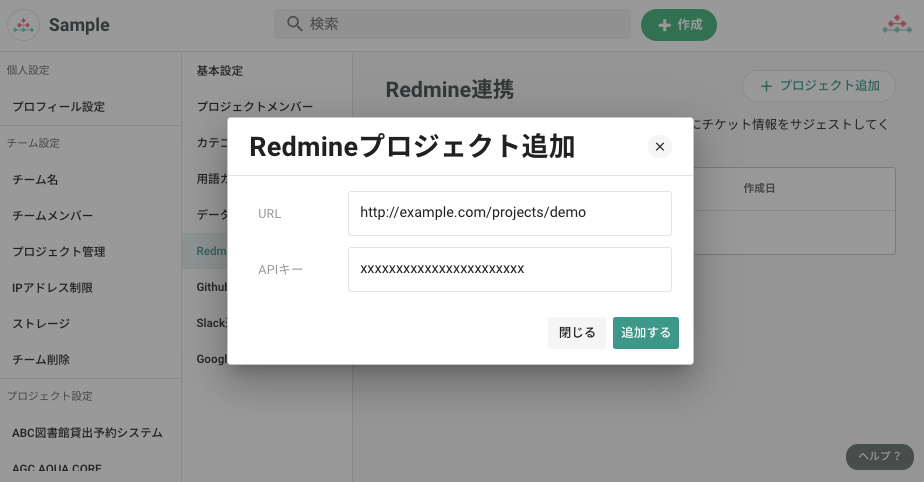
Task: Focus the URL input field
Action: 510,213
